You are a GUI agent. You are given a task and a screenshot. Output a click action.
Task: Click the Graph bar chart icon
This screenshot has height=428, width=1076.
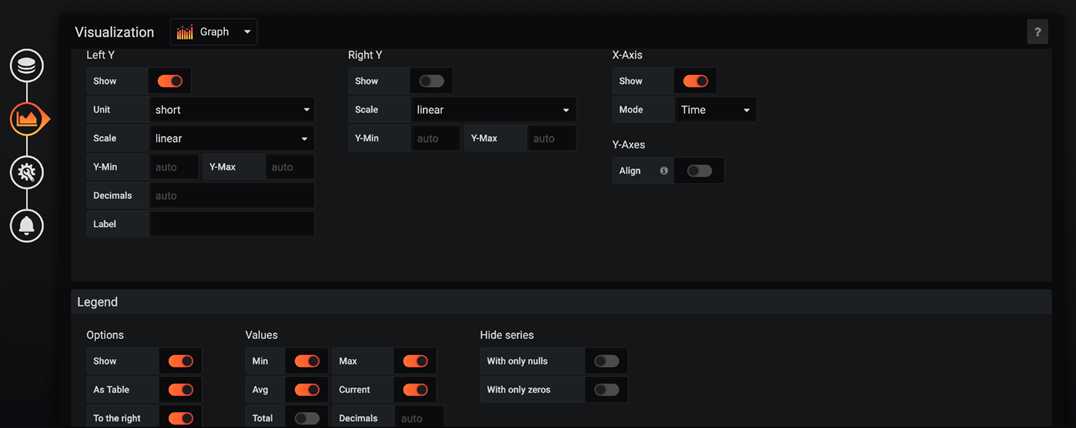[x=185, y=32]
